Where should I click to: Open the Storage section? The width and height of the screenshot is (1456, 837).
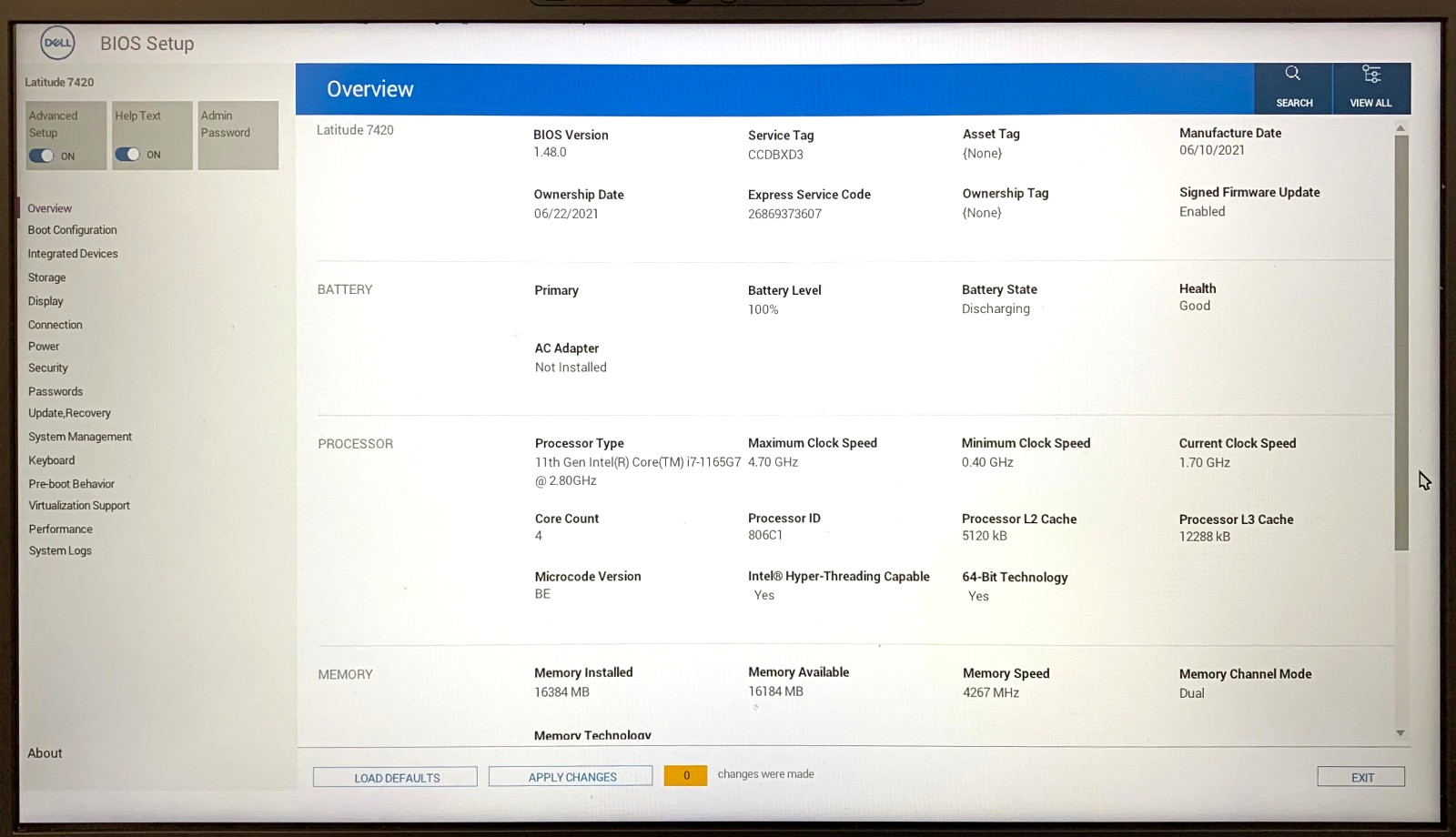pos(47,277)
